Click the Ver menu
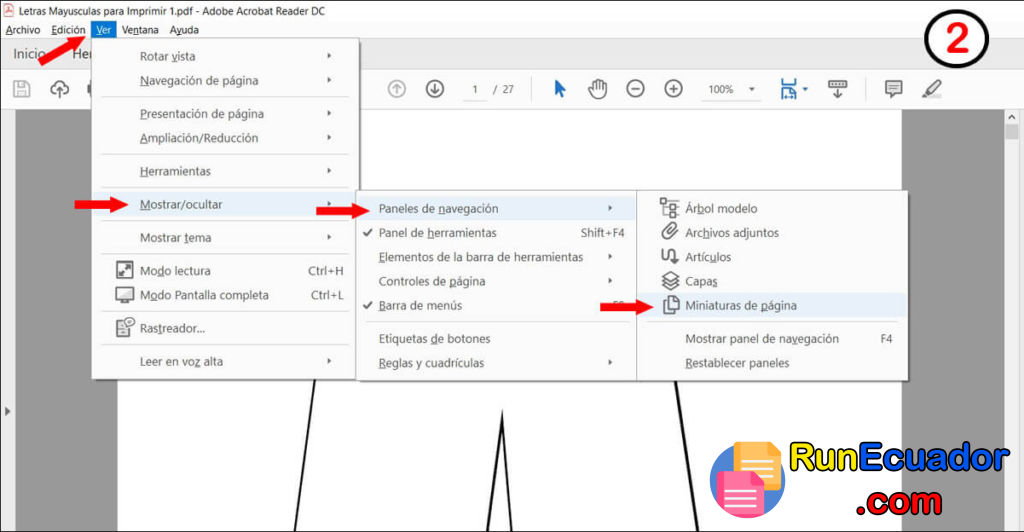Screen dimensions: 1024x532 tap(103, 30)
